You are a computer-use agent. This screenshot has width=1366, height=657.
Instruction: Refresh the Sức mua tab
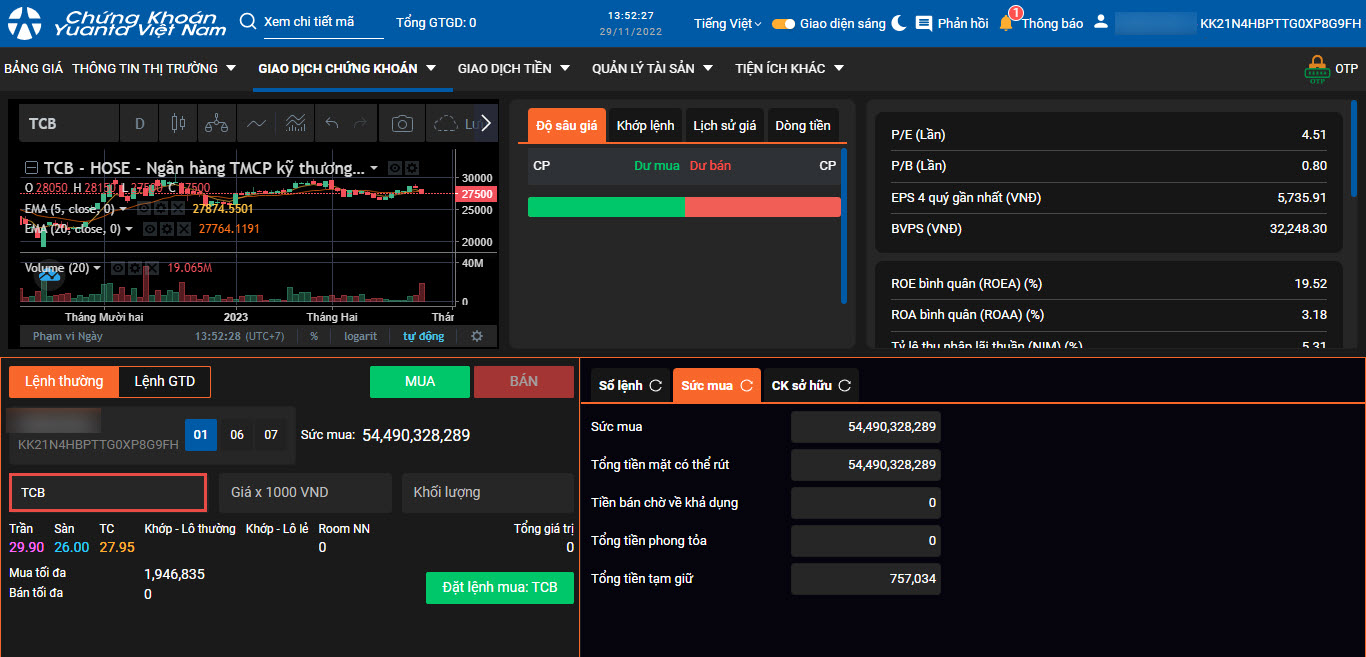pos(745,386)
